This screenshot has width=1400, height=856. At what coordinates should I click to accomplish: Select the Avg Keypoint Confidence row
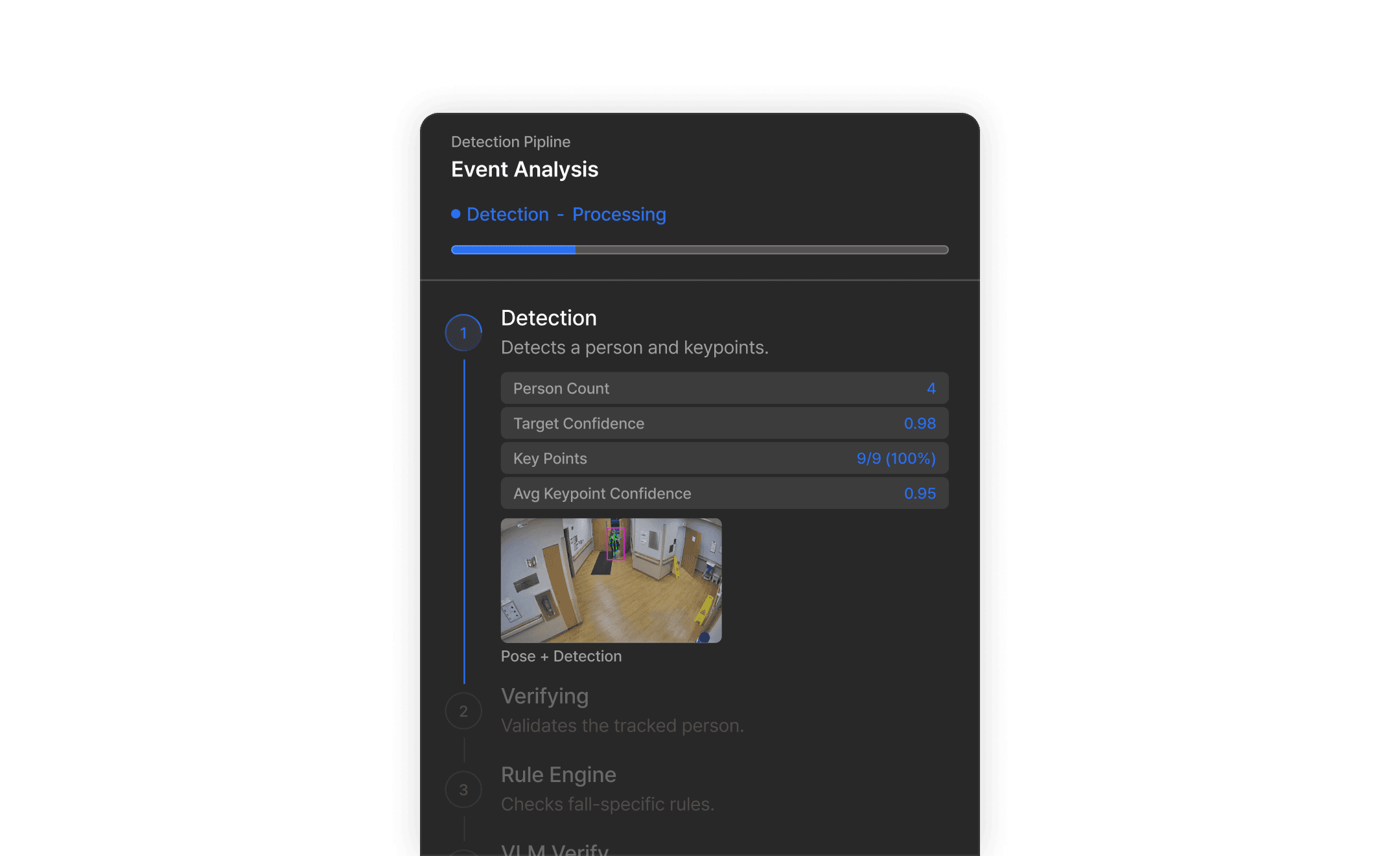click(x=725, y=493)
